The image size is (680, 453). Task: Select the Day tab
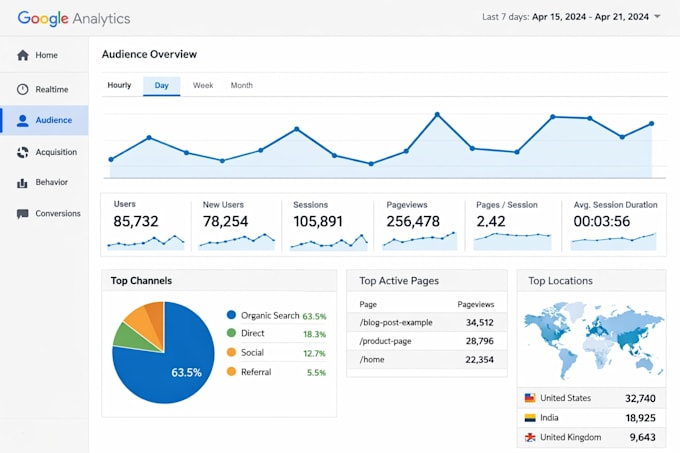click(161, 85)
